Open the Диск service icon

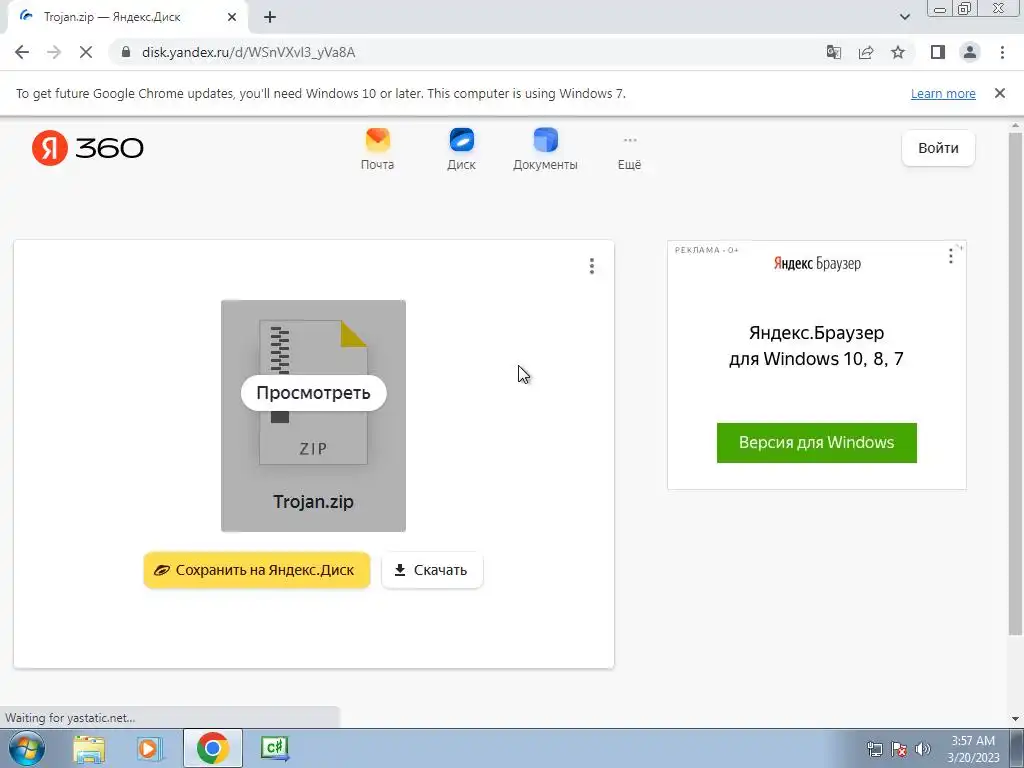(461, 150)
